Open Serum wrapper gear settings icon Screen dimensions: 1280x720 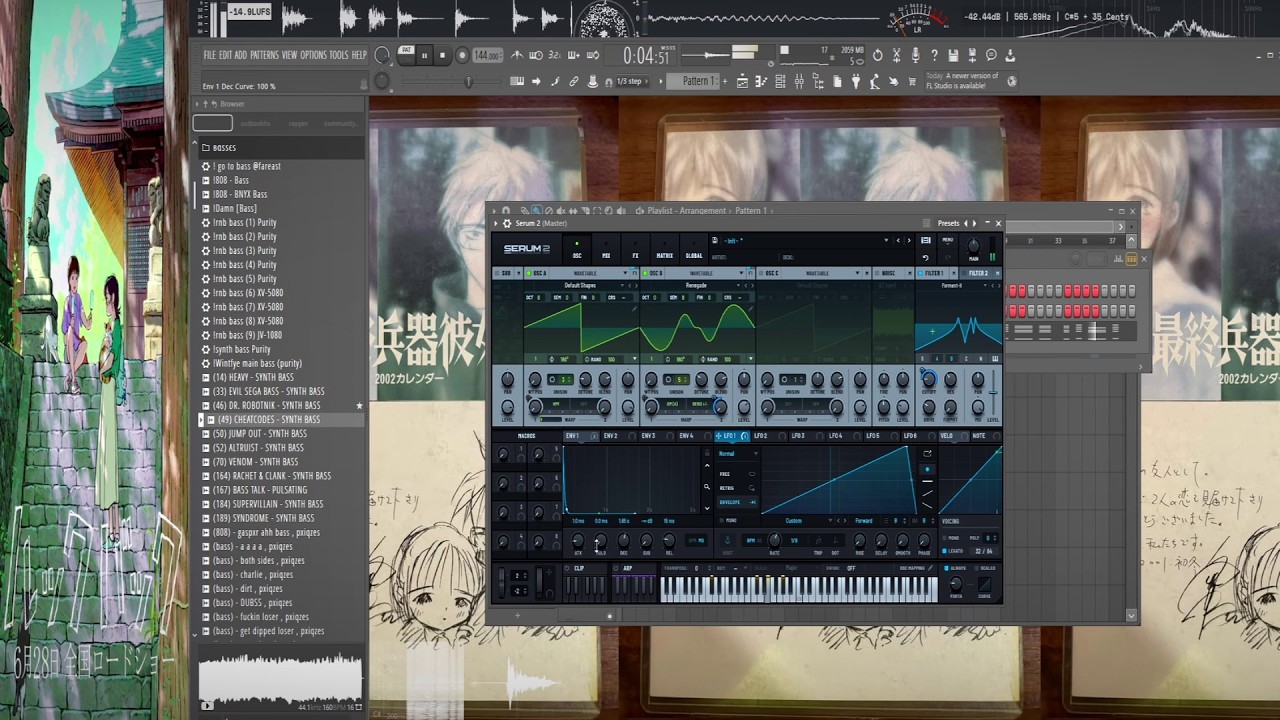[x=506, y=223]
